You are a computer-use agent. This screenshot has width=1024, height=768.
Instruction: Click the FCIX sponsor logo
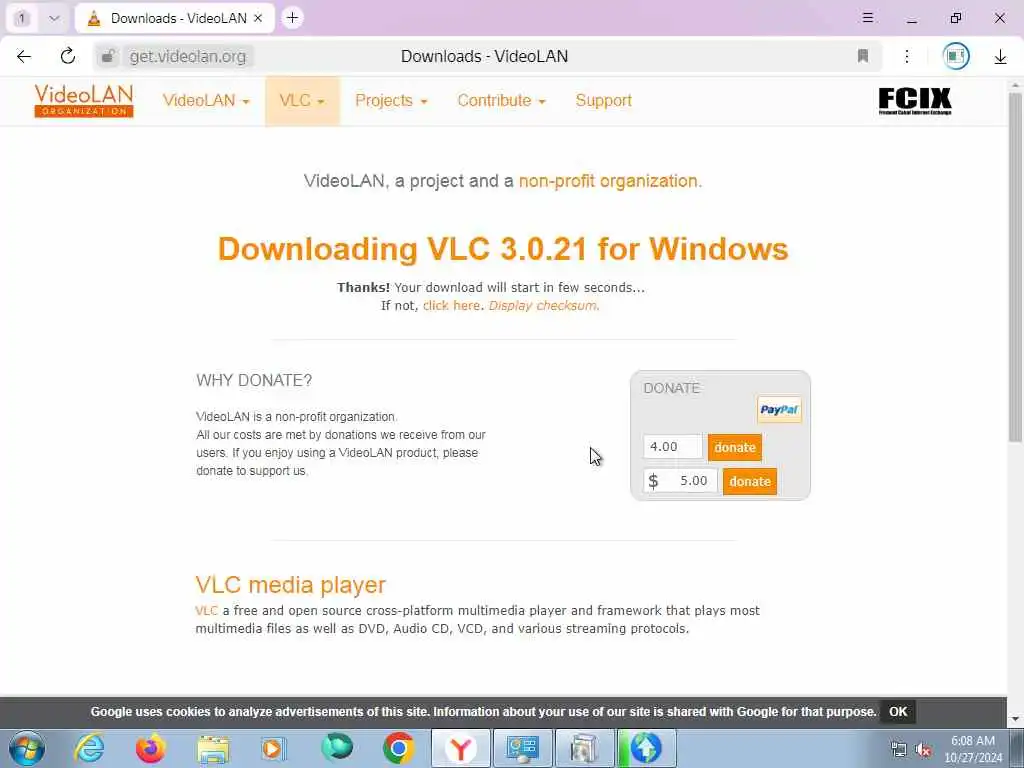pyautogui.click(x=915, y=101)
